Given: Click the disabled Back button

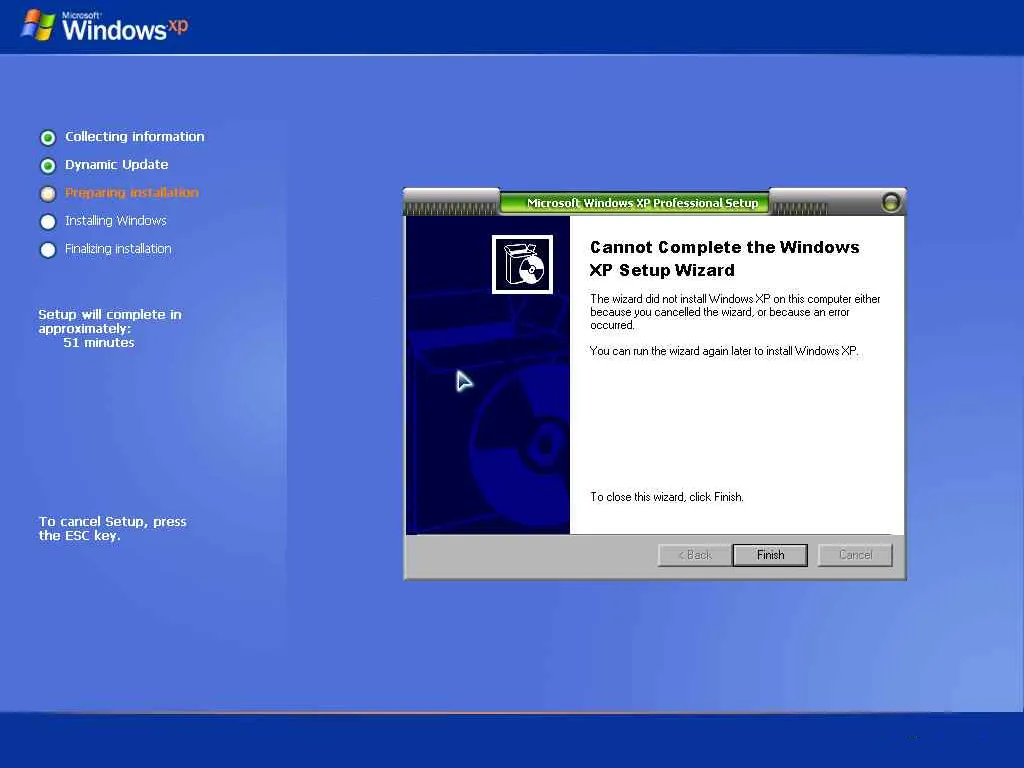Looking at the screenshot, I should [x=694, y=555].
